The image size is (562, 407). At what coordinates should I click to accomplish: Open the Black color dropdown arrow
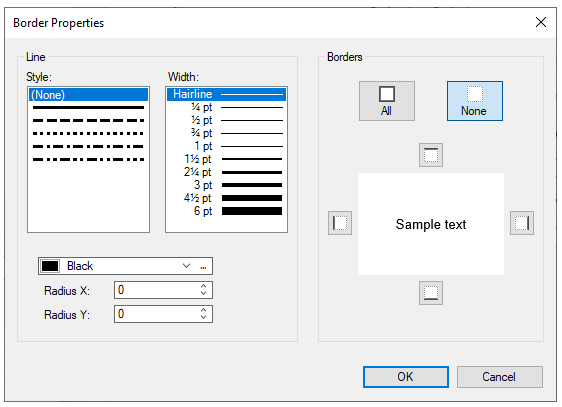pyautogui.click(x=186, y=266)
